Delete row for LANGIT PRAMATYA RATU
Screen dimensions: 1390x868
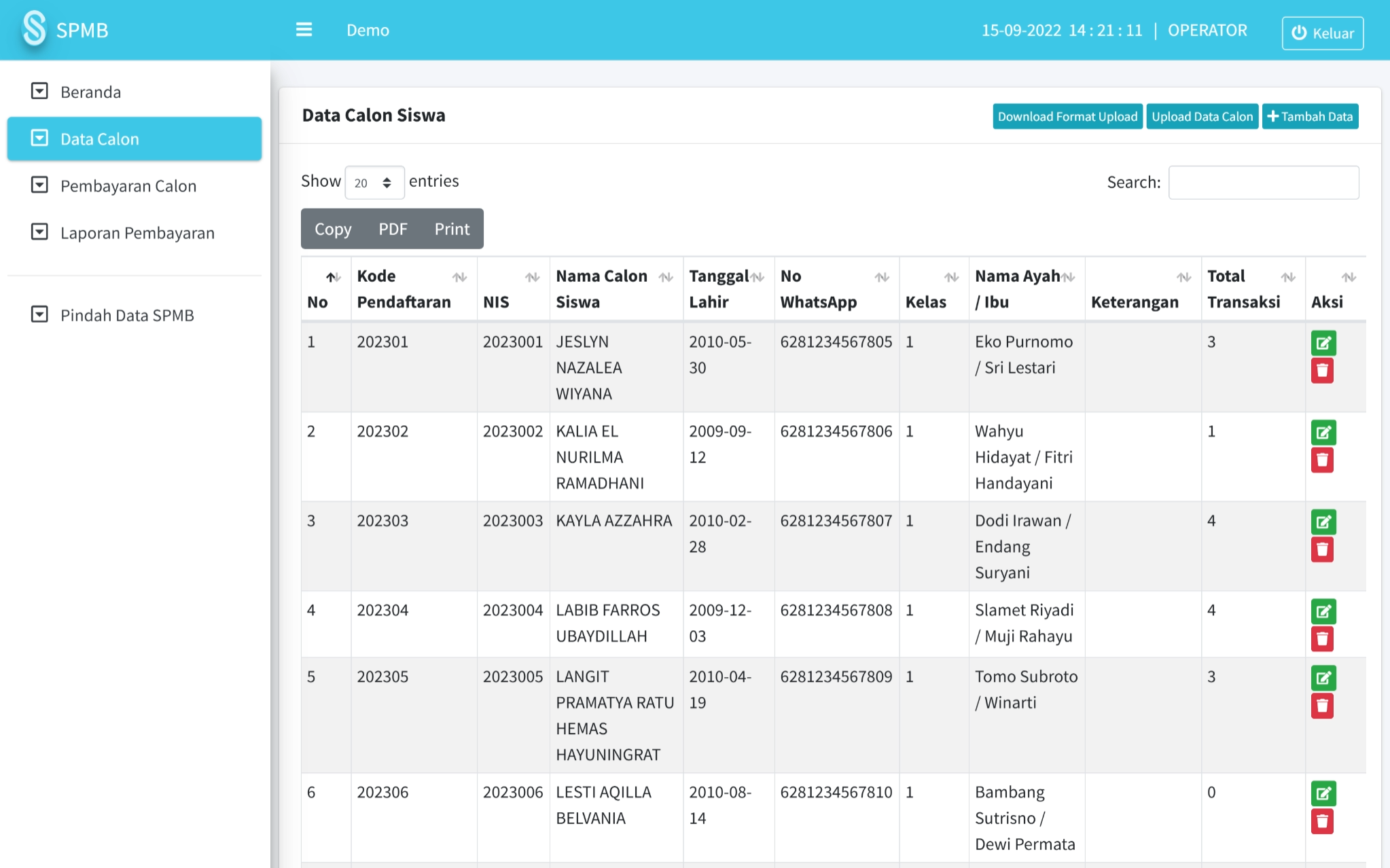pos(1322,706)
